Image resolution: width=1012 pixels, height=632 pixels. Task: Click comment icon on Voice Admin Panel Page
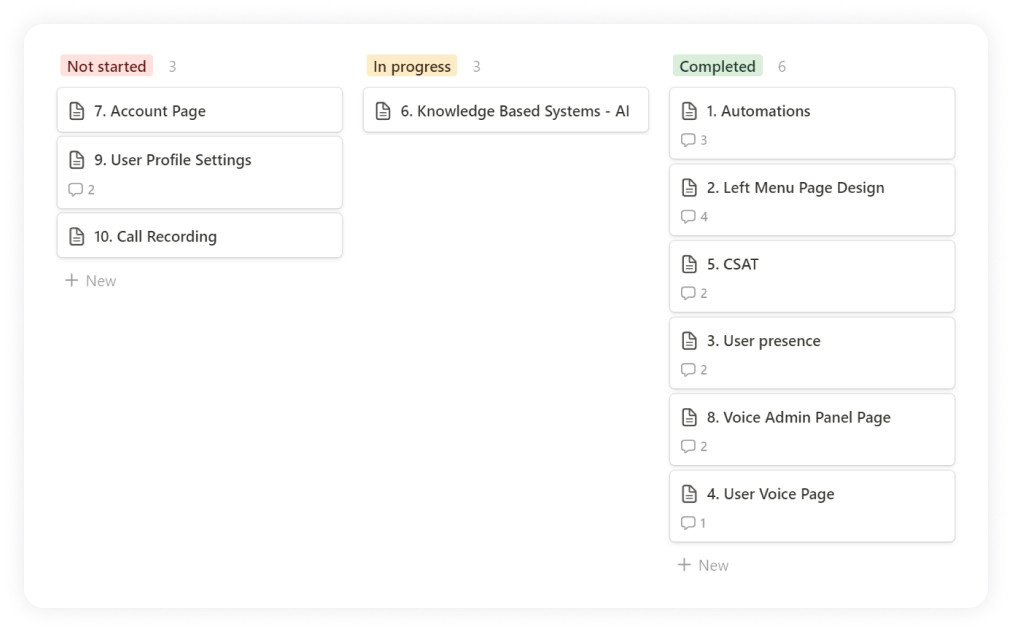click(688, 446)
